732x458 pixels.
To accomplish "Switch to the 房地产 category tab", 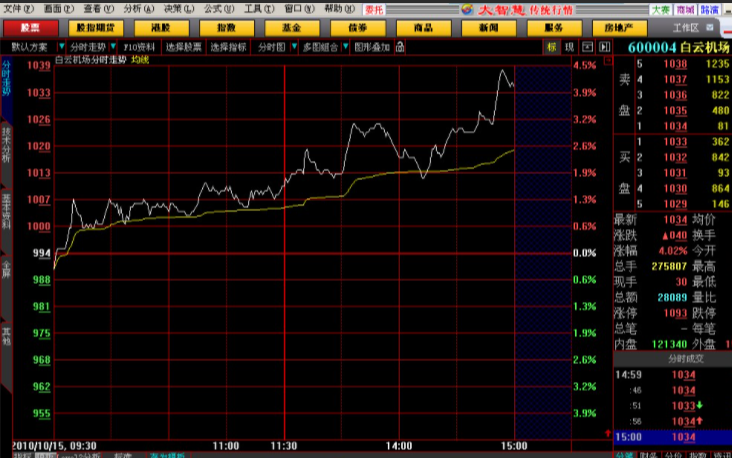I will pos(619,28).
